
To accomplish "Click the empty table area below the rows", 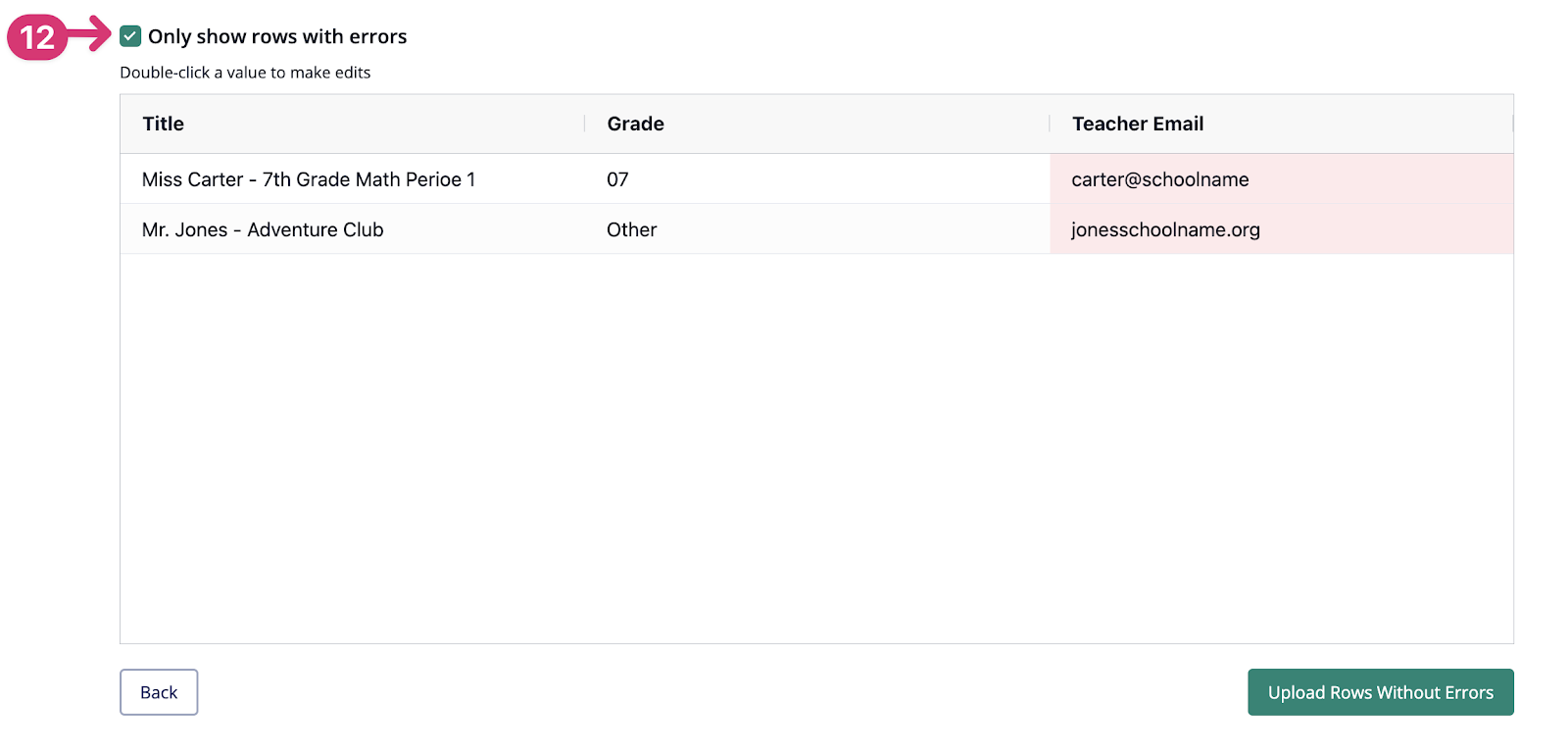I will [x=816, y=448].
